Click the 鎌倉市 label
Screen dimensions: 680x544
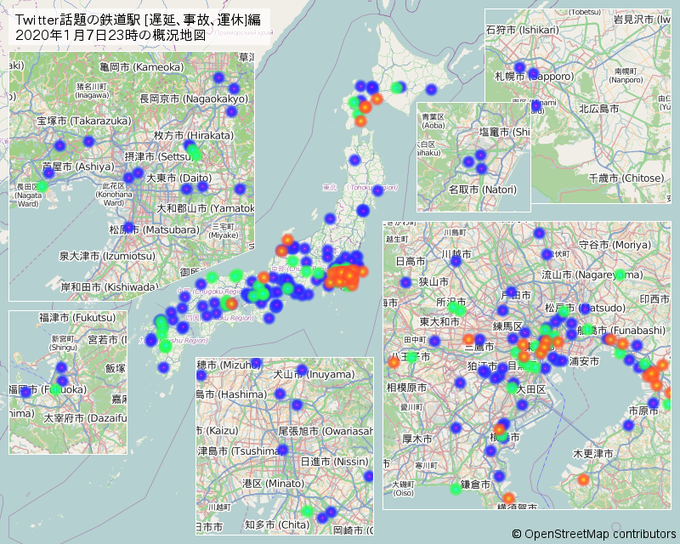point(475,484)
